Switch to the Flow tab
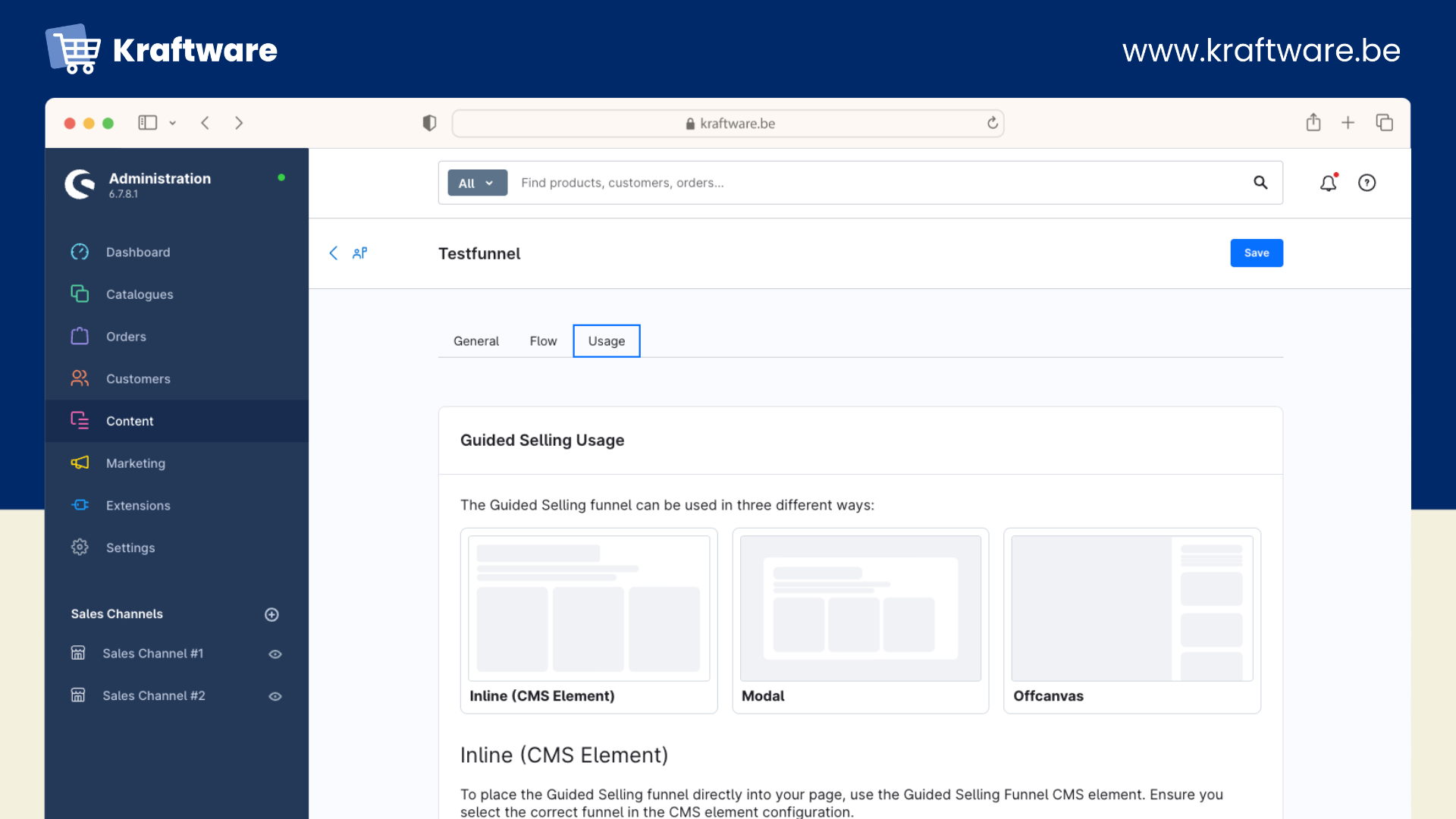The height and width of the screenshot is (819, 1456). (x=543, y=341)
